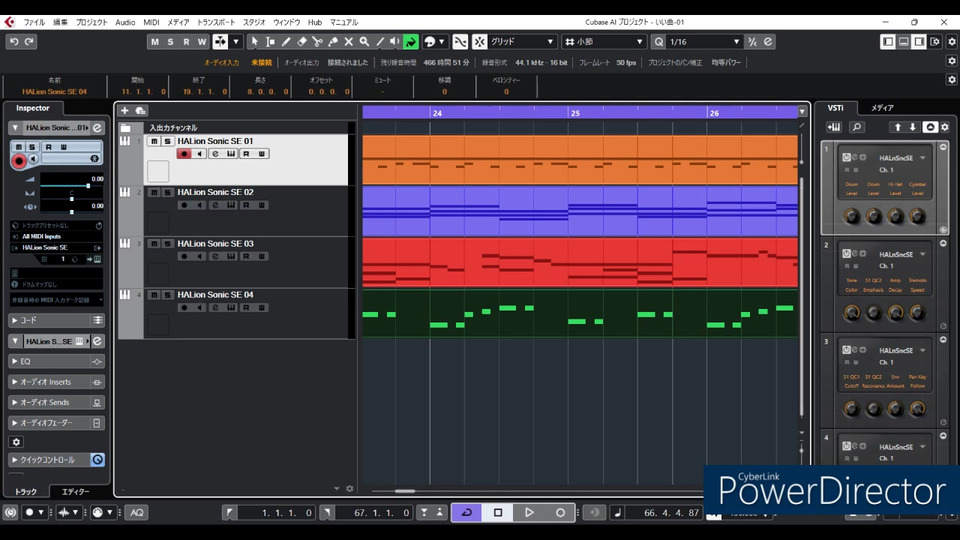The width and height of the screenshot is (960, 540).
Task: Open the Inspector edit channel settings 'e' icon
Action: click(97, 128)
